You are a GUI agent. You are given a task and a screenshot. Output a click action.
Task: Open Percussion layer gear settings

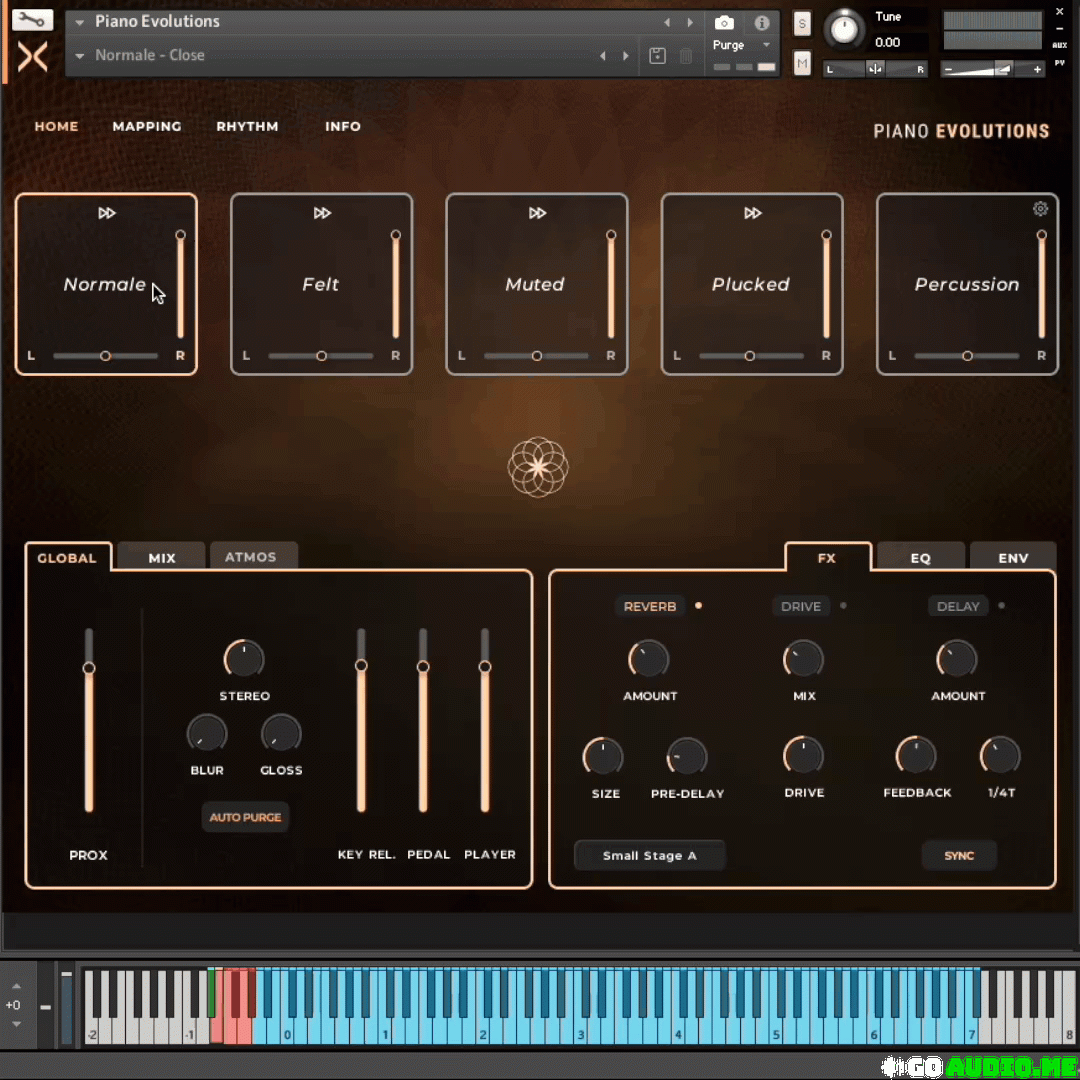coord(1040,209)
